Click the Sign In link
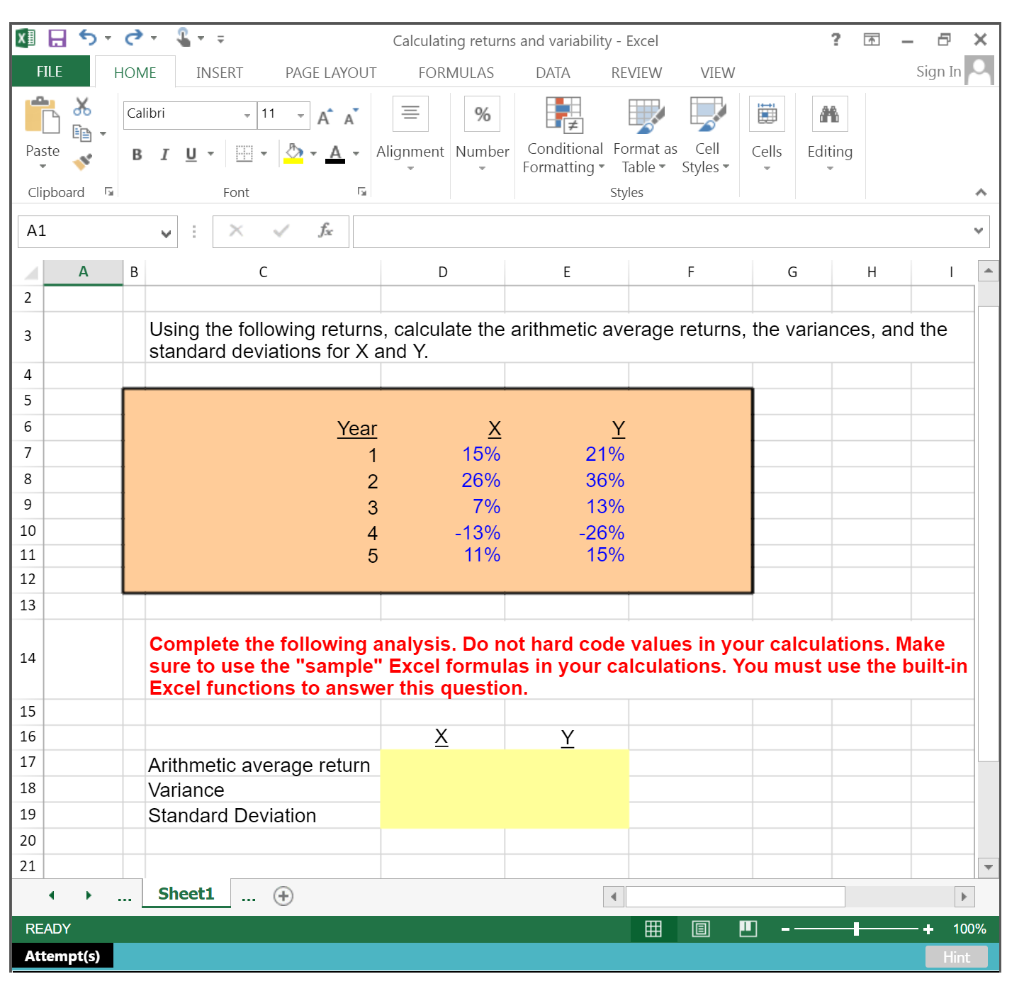This screenshot has height=991, width=1024. pos(937,71)
